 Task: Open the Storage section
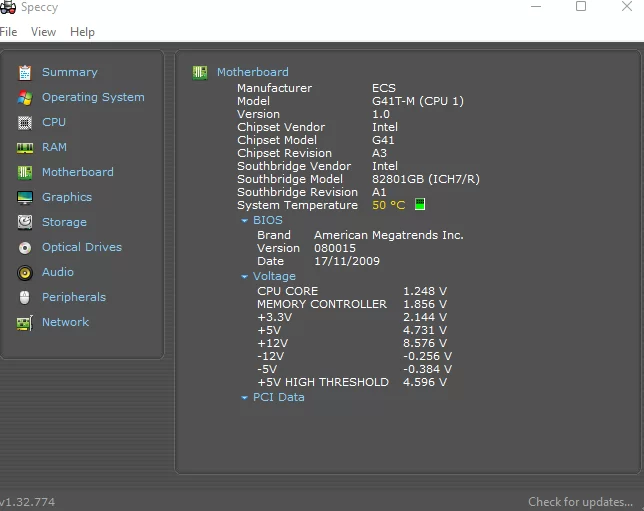pos(64,222)
